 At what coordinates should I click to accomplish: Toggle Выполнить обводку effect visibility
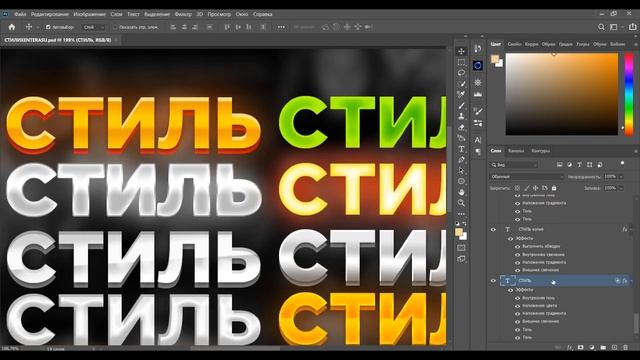coord(518,247)
